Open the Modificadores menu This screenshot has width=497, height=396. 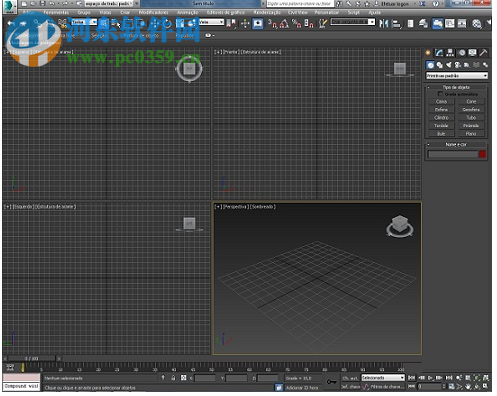point(154,12)
